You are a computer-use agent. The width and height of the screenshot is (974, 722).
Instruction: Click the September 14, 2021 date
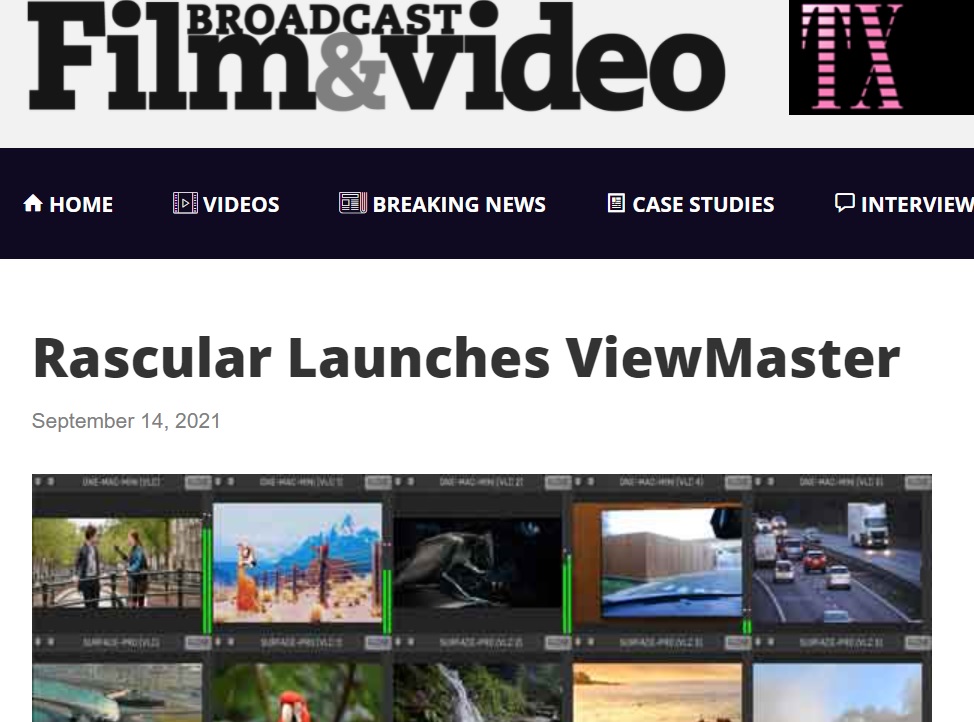pyautogui.click(x=126, y=421)
